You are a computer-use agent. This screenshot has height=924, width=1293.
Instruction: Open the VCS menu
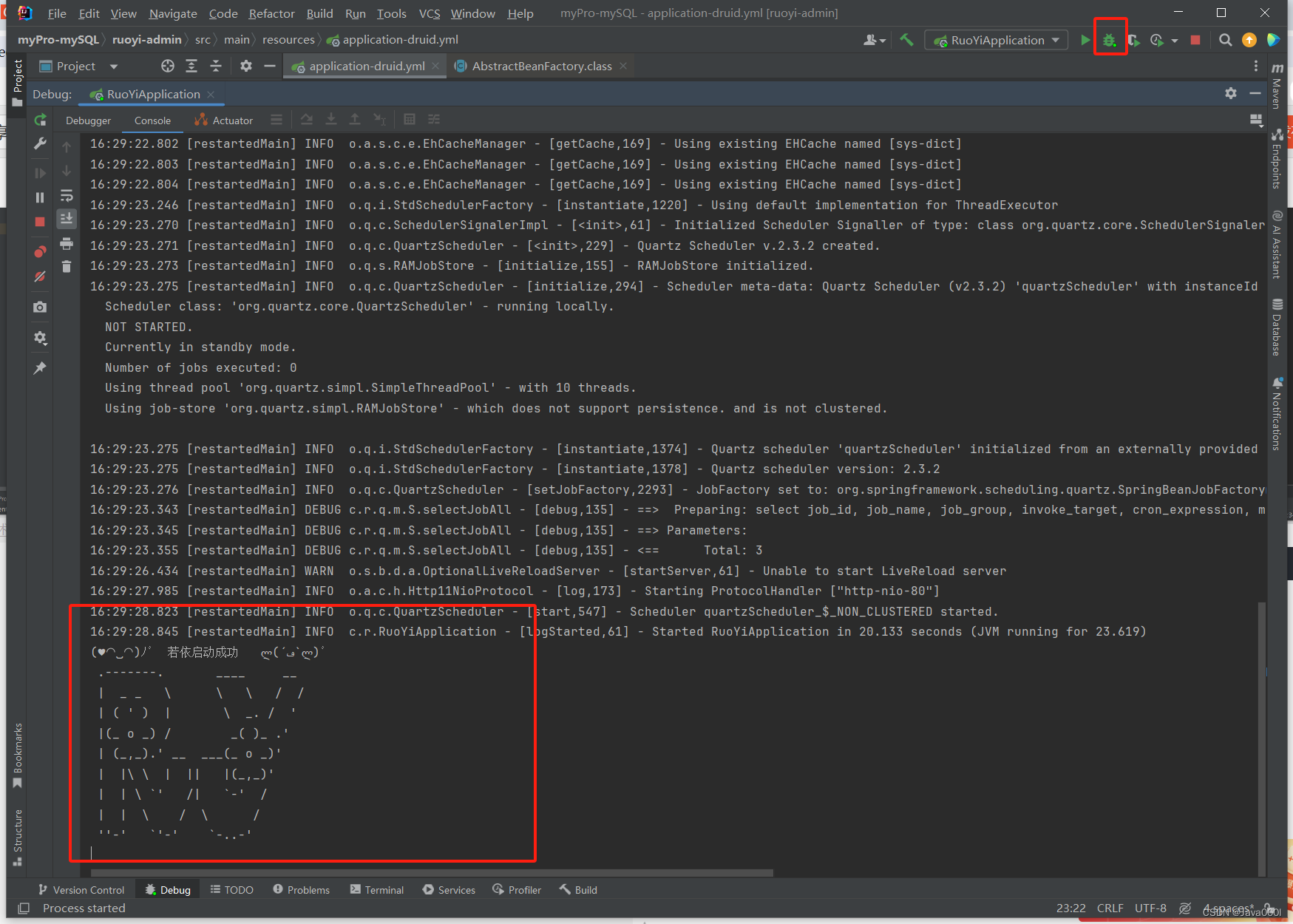(430, 13)
